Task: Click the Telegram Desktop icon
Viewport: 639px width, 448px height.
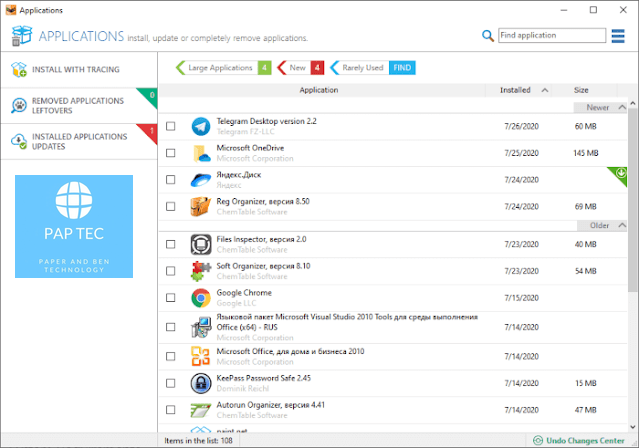Action: pyautogui.click(x=201, y=126)
